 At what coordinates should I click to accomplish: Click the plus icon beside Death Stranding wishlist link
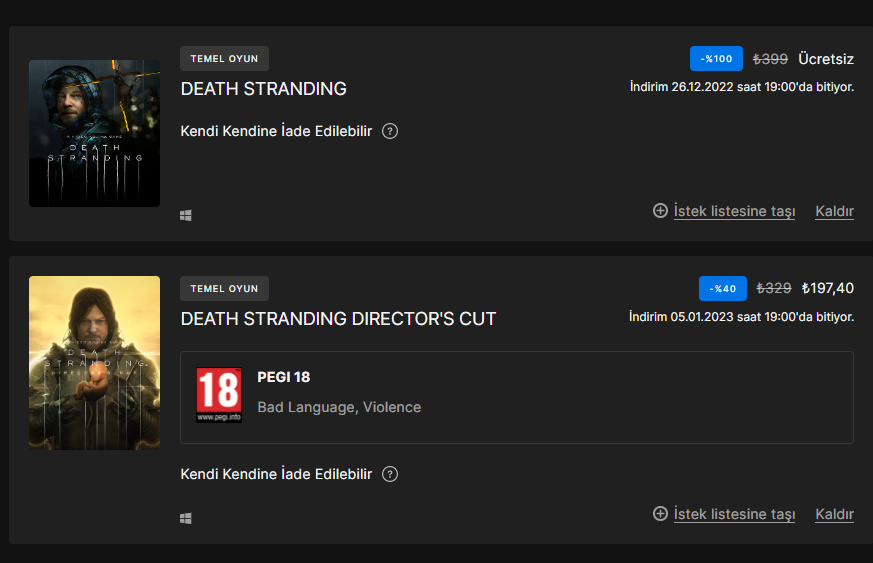point(660,211)
